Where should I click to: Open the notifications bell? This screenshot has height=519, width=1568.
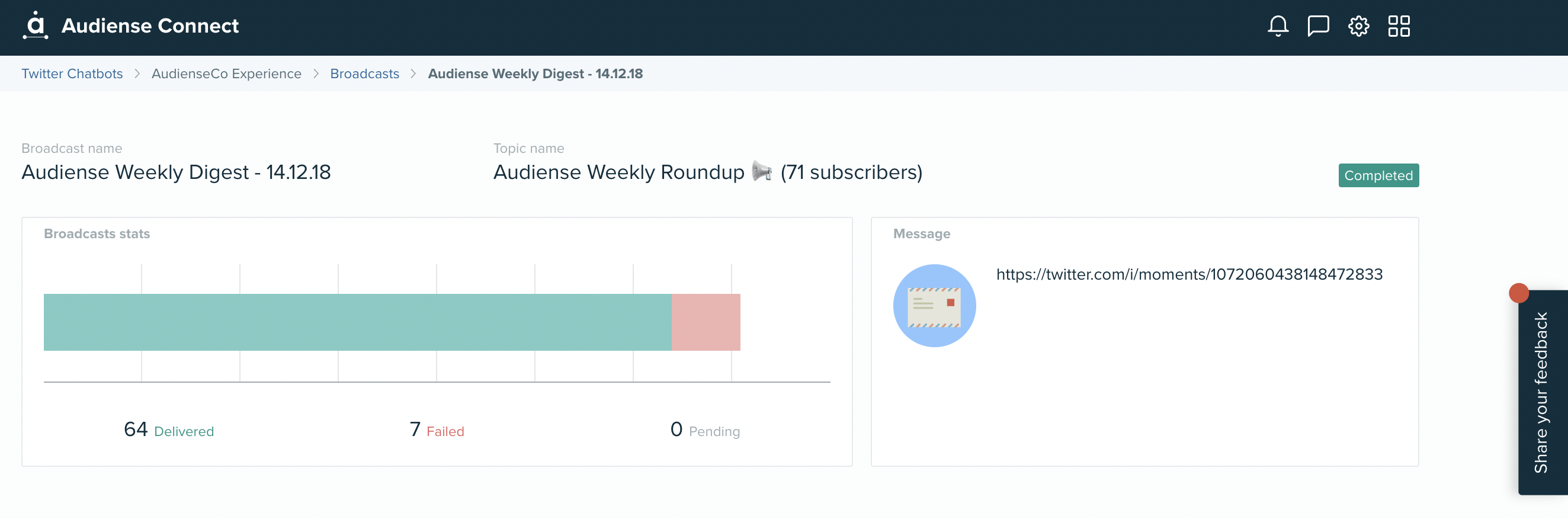point(1278,26)
